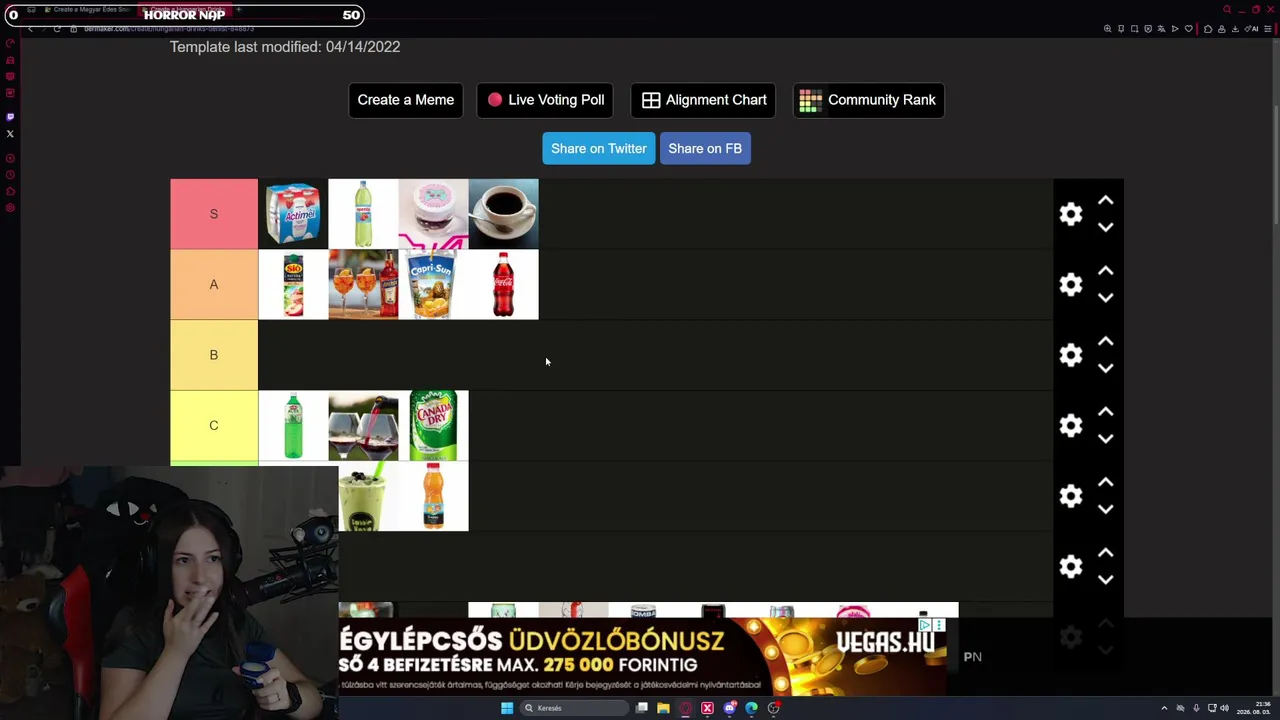Move tier B row up
This screenshot has width=1280, height=720.
click(x=1106, y=342)
